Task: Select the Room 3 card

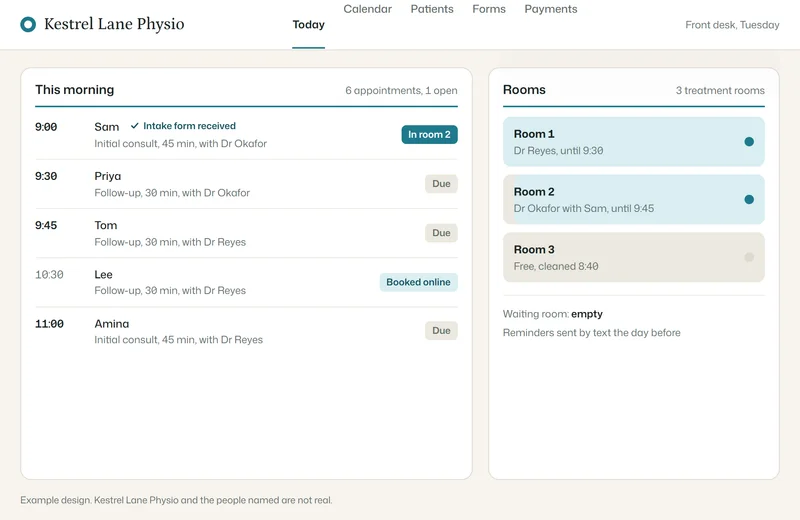Action: coord(634,257)
